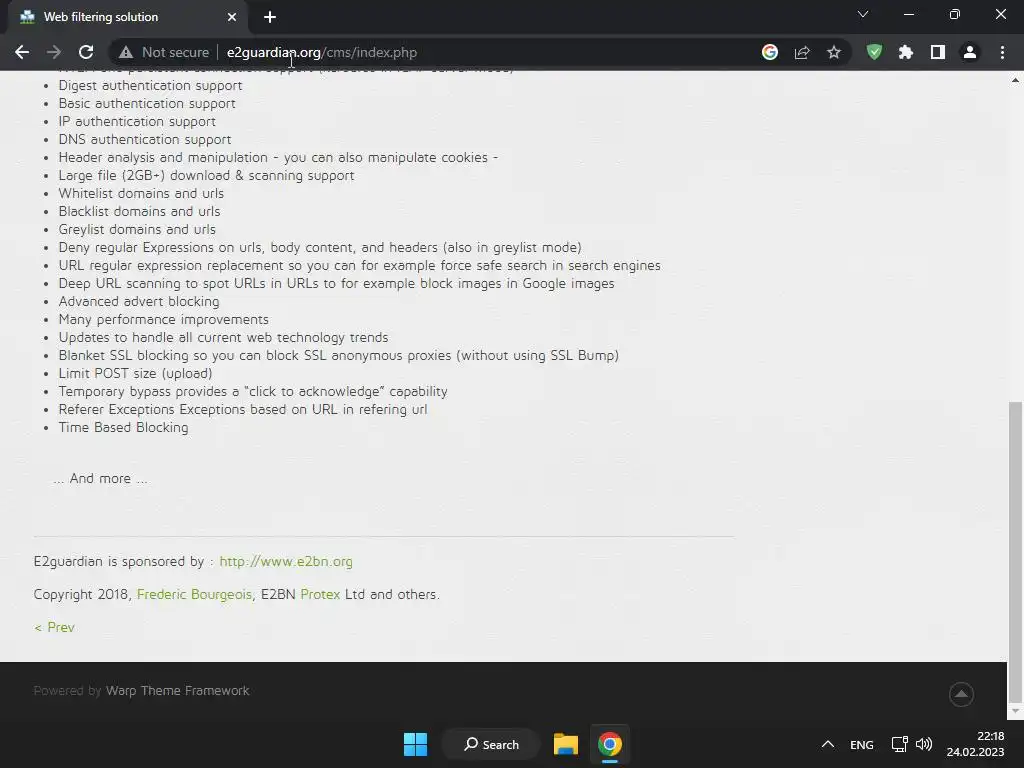Click the 'Many performance improvements' item
1024x768 pixels.
163,319
